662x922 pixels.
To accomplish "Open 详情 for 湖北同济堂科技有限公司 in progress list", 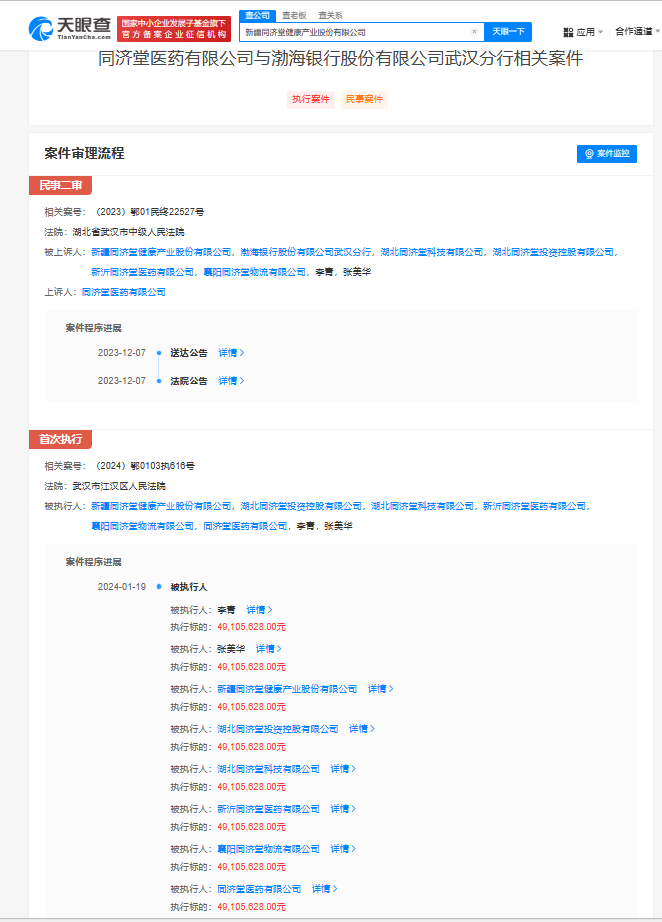I will pos(343,769).
